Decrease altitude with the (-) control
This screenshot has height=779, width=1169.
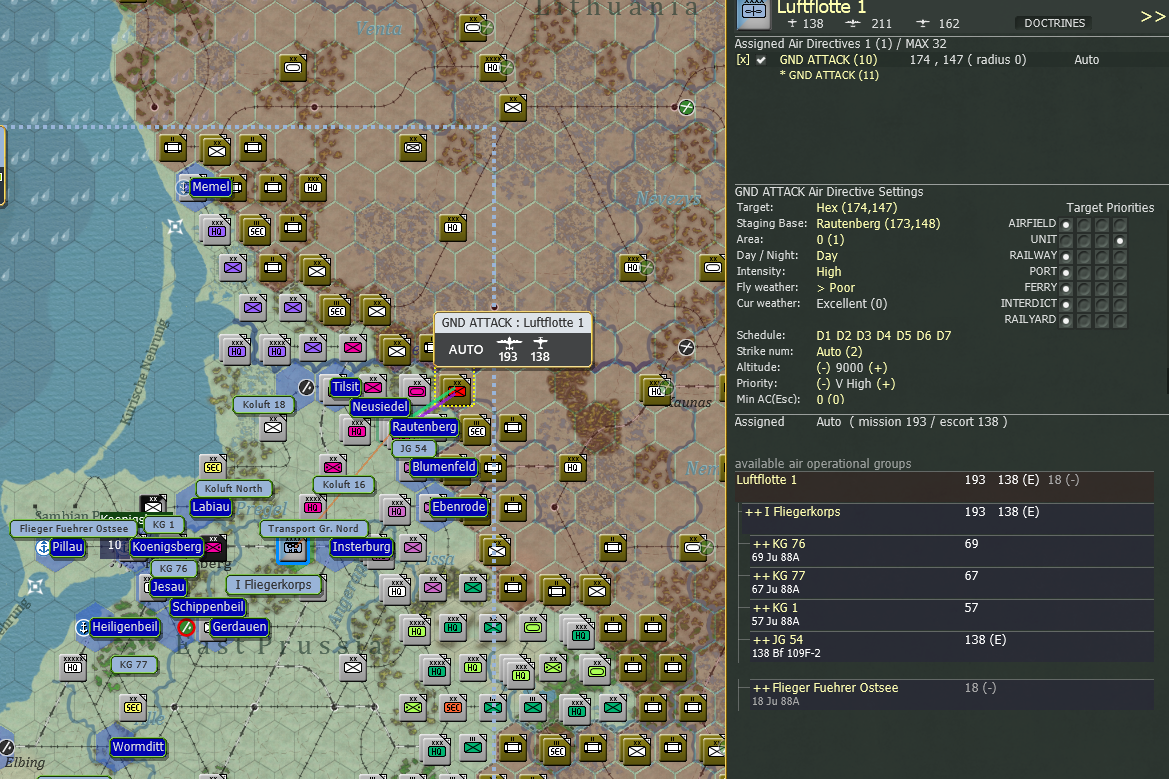[x=823, y=368]
